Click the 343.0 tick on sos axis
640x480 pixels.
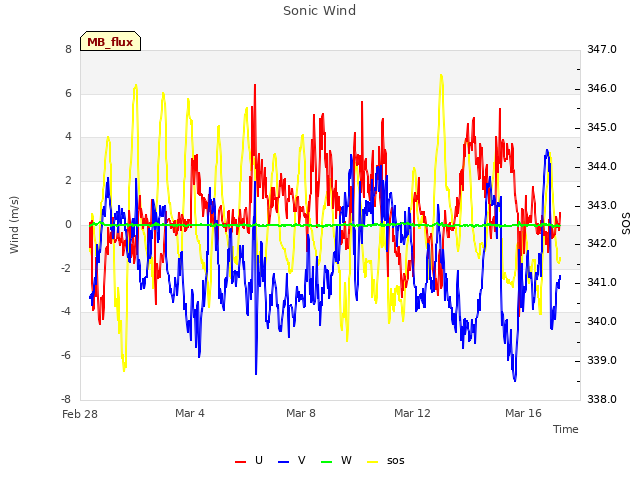(602, 205)
